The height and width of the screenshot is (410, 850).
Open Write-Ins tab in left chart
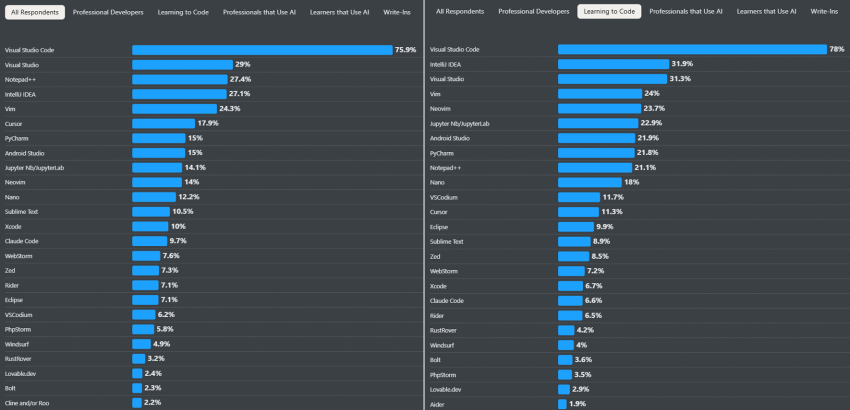point(400,12)
